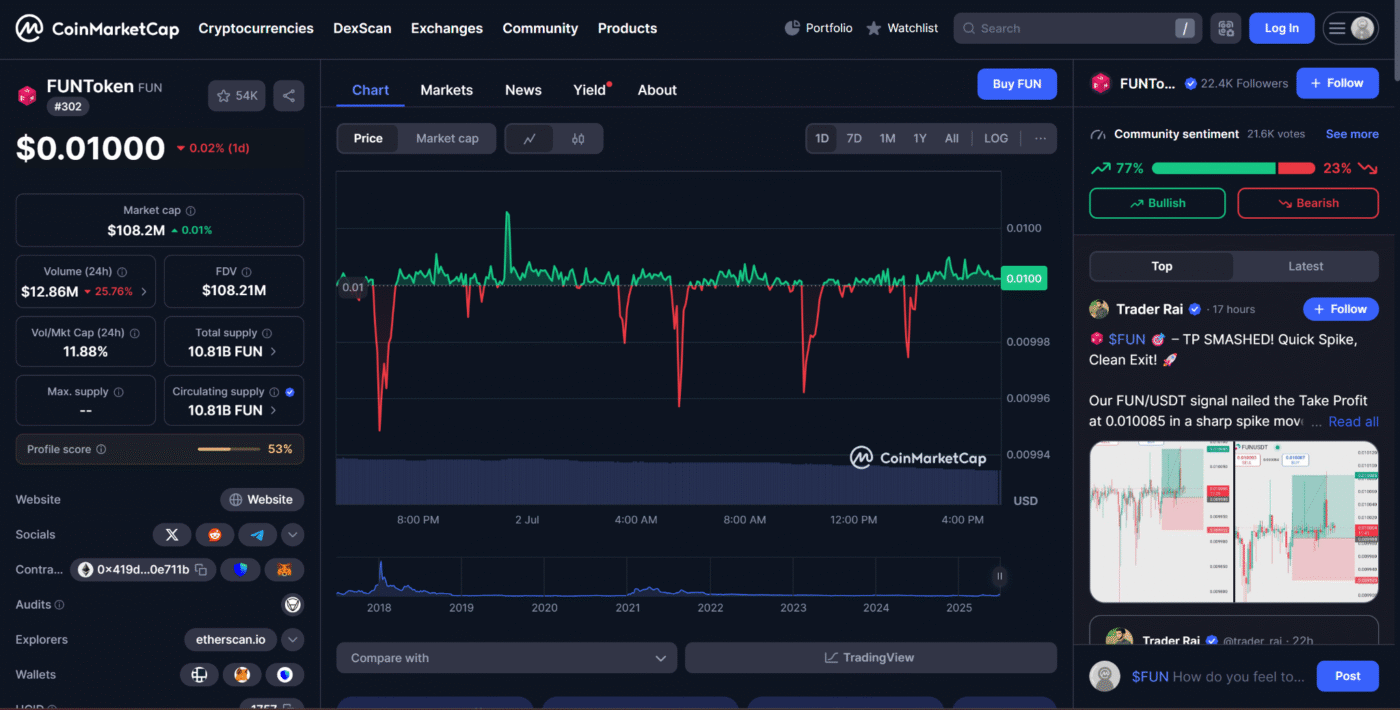Viewport: 1400px width, 710px height.
Task: Show info tooltip for Total supply
Action: coord(267,333)
